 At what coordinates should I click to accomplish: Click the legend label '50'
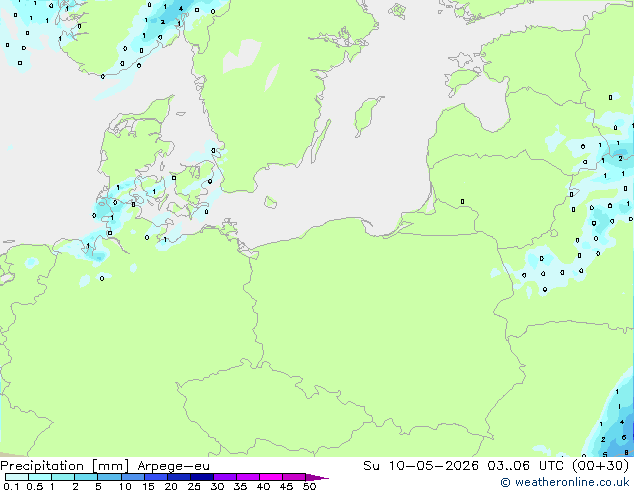(x=309, y=486)
